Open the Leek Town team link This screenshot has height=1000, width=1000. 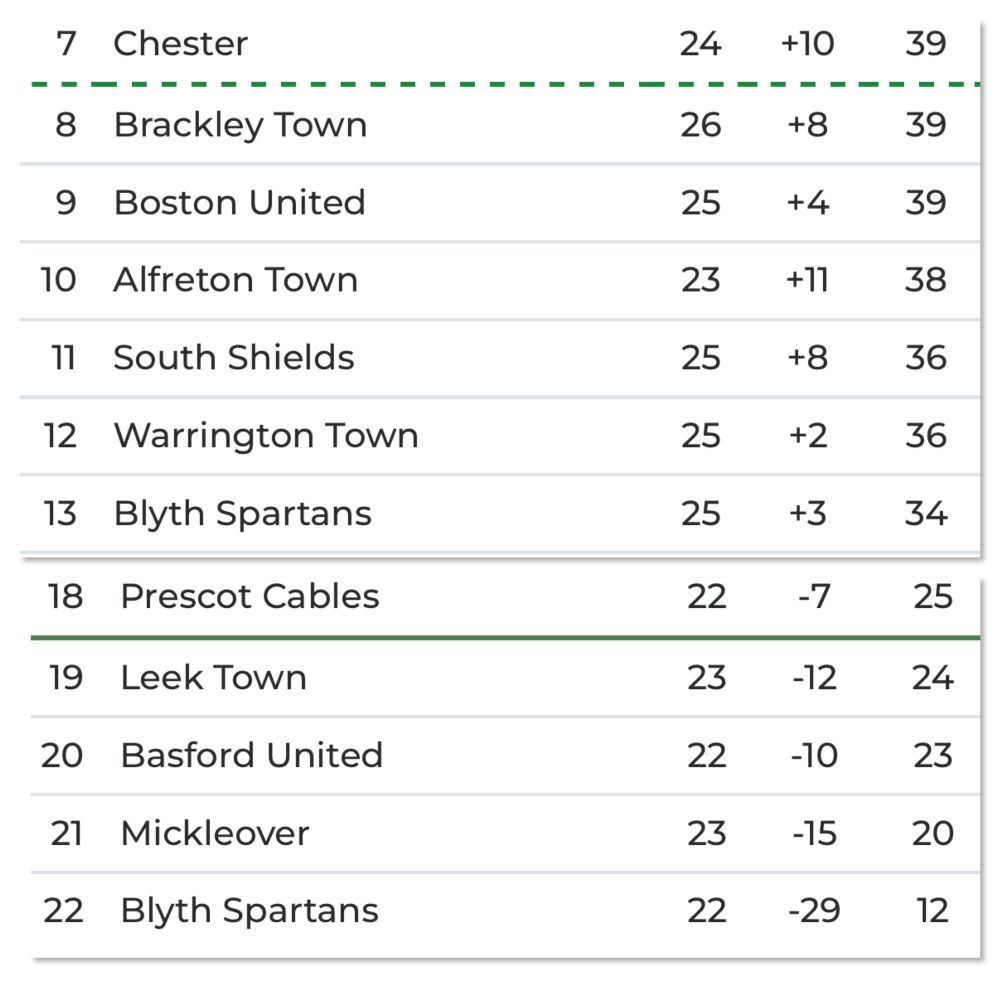coord(213,678)
